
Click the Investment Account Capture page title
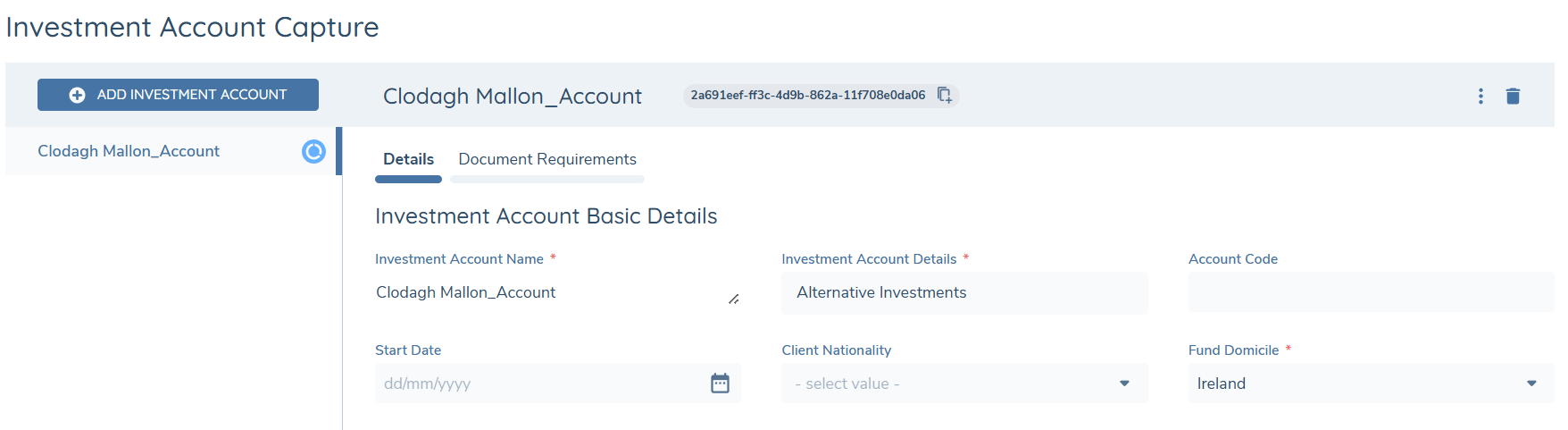(x=192, y=27)
